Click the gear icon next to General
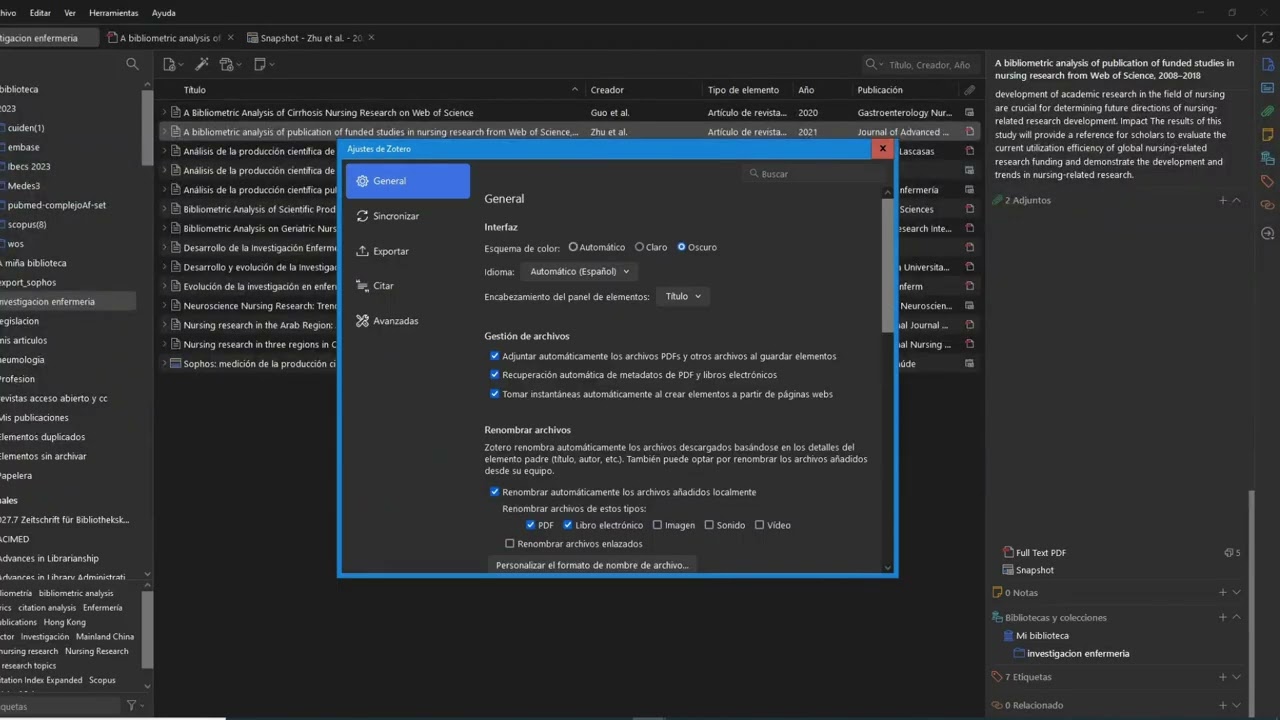This screenshot has height=720, width=1280. coord(362,181)
